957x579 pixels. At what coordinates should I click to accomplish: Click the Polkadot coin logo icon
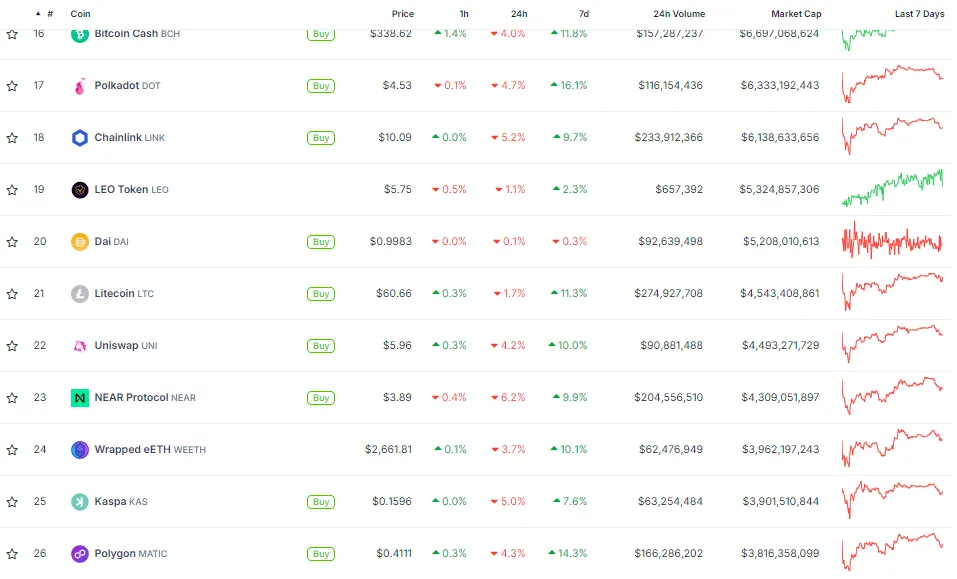coord(80,86)
